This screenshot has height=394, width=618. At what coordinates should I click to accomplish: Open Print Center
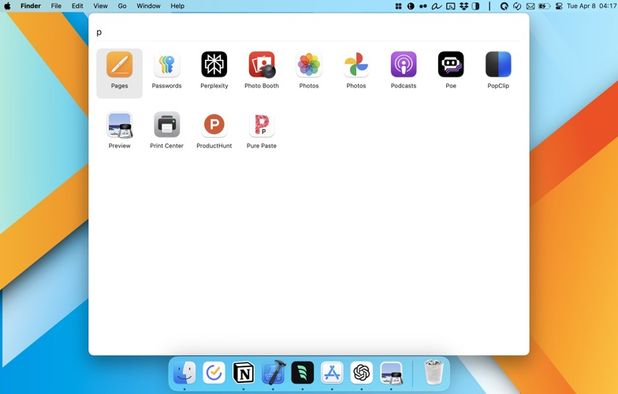coord(167,125)
